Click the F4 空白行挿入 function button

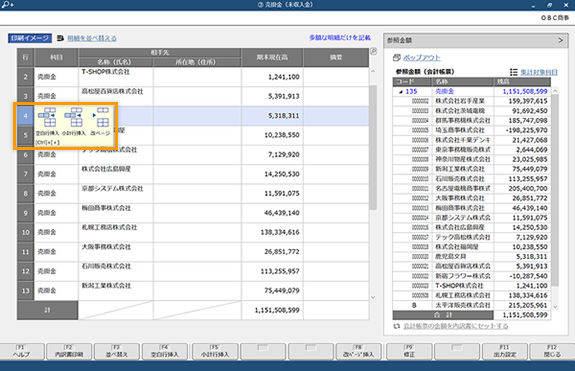[165, 352]
